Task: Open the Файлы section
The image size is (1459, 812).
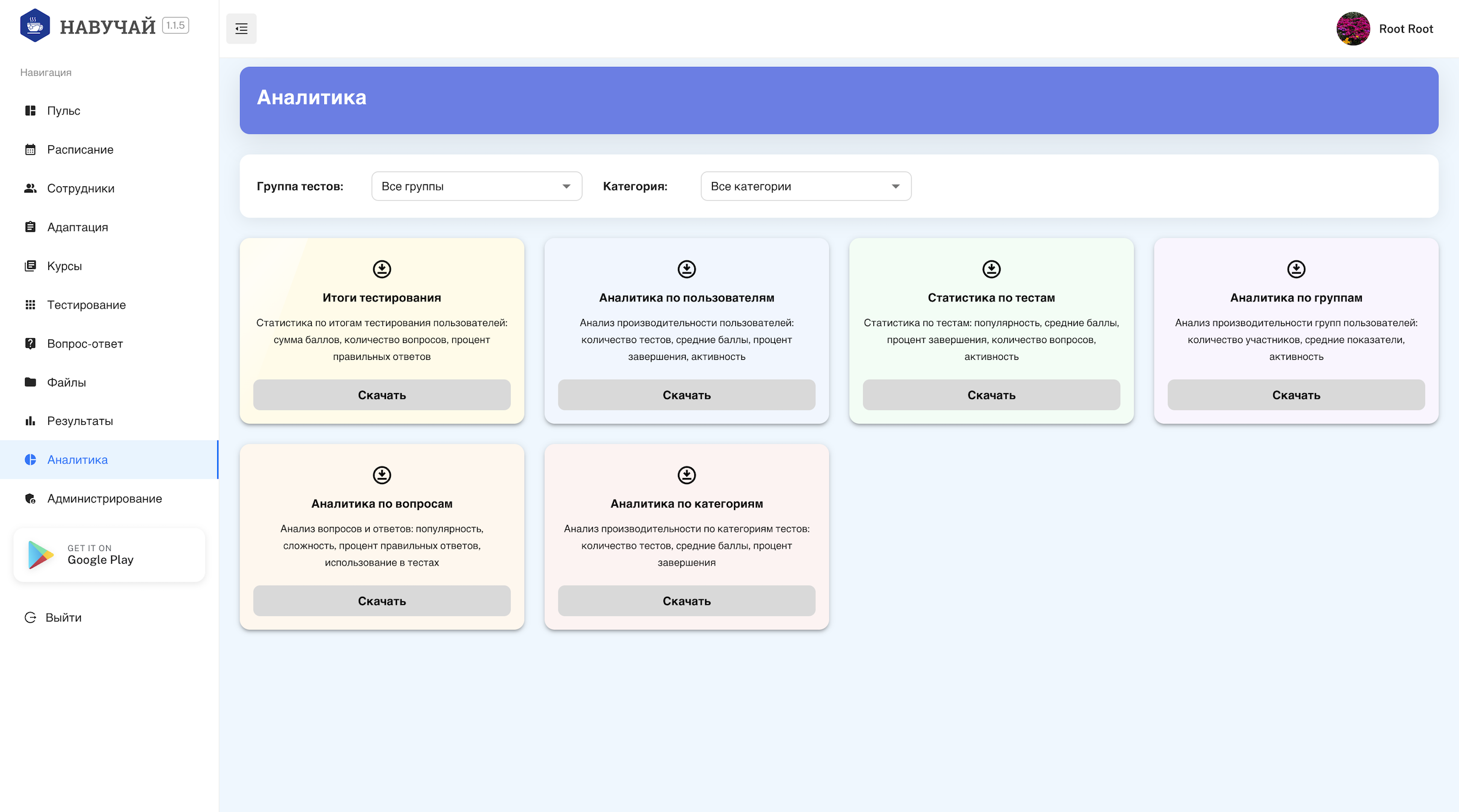Action: 109,382
